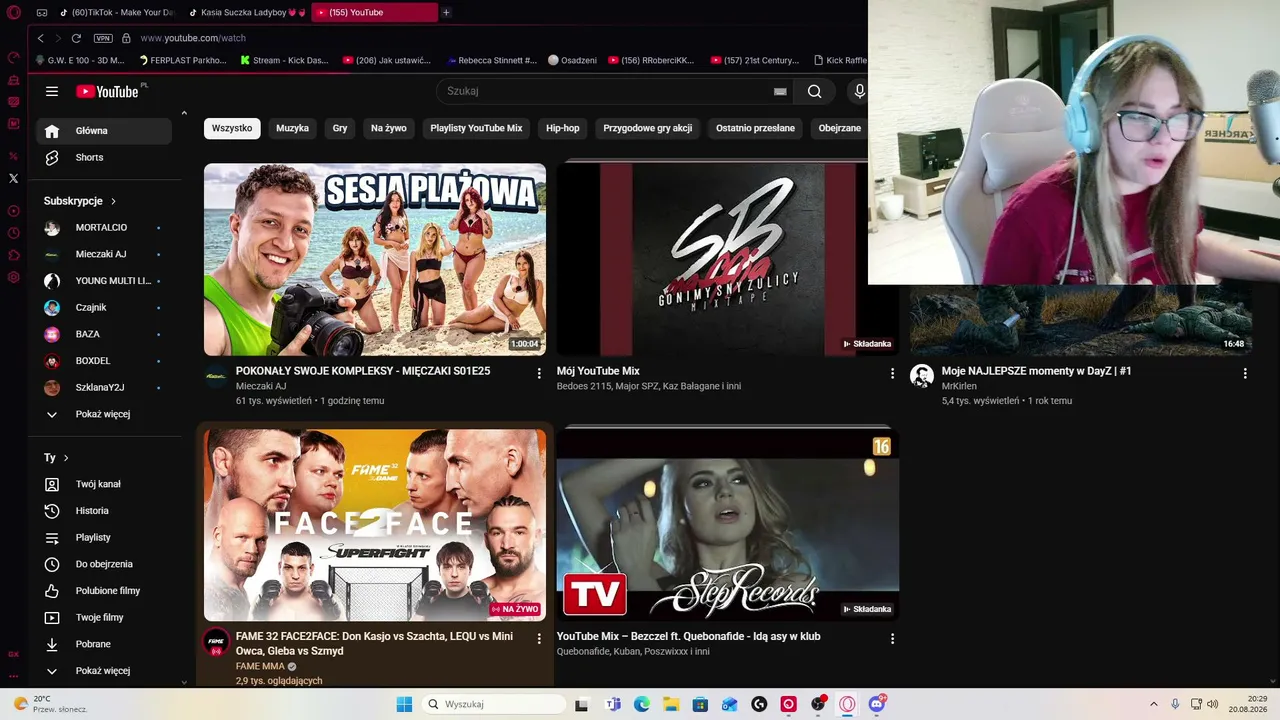1280x720 pixels.
Task: Open Historia in the sidebar
Action: coord(104,511)
